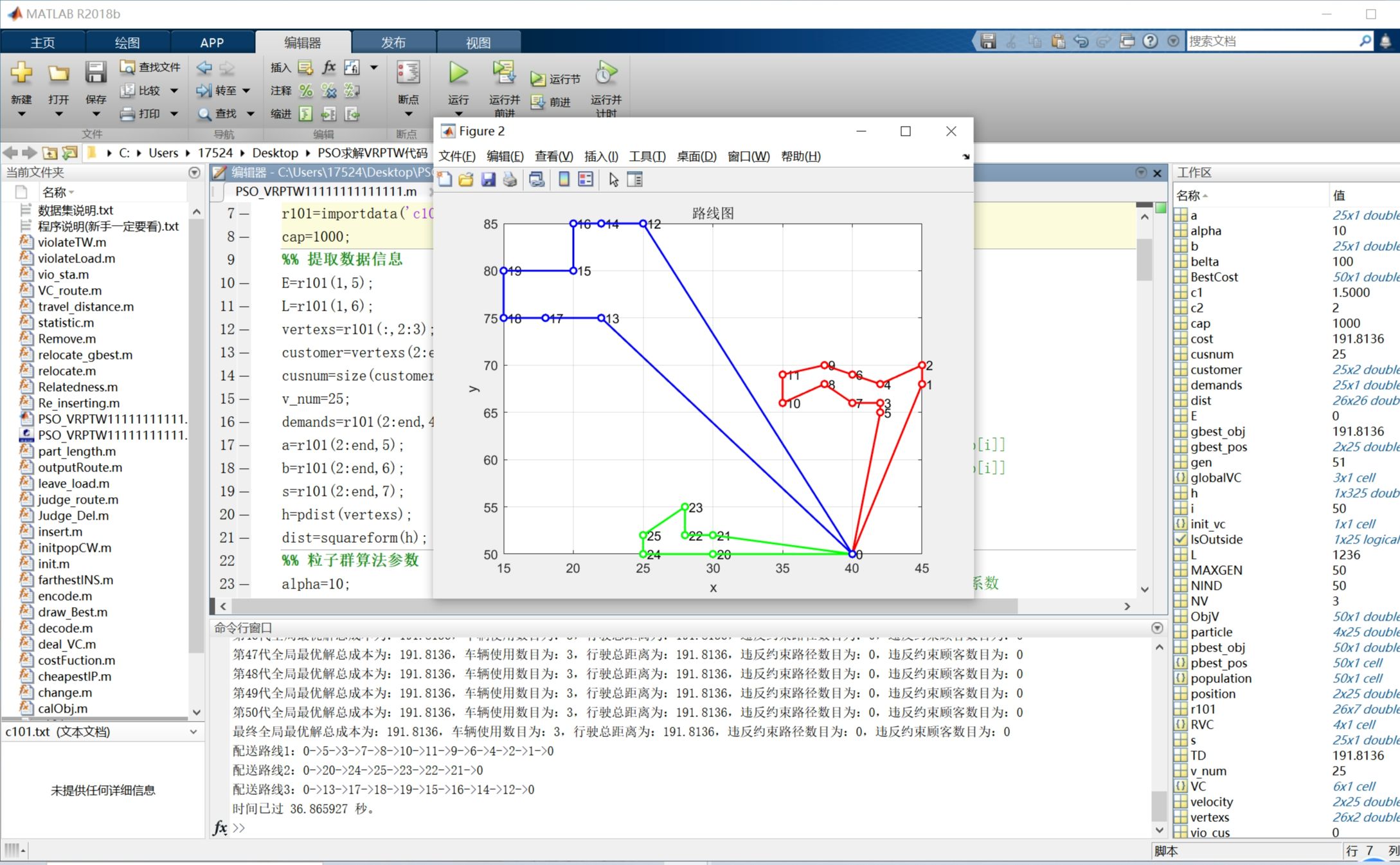Viewport: 1400px width, 865px height.
Task: Click the Find Files (查找文件) button
Action: 150,67
